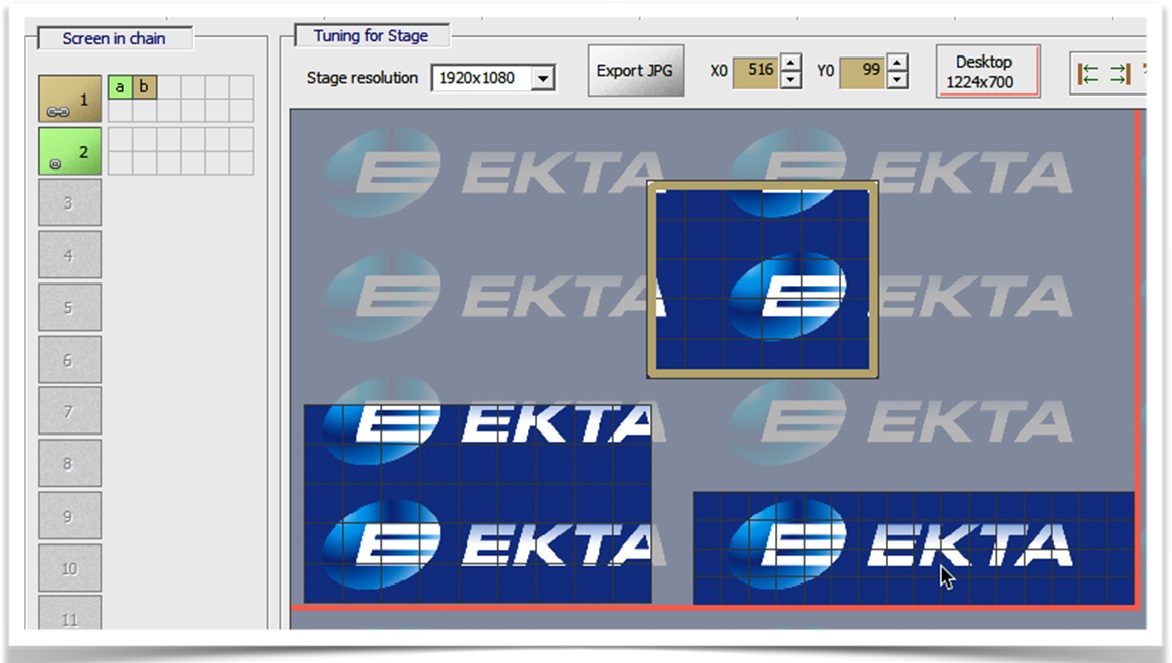Click the align-left arrows icon
The height and width of the screenshot is (663, 1172).
point(1088,73)
